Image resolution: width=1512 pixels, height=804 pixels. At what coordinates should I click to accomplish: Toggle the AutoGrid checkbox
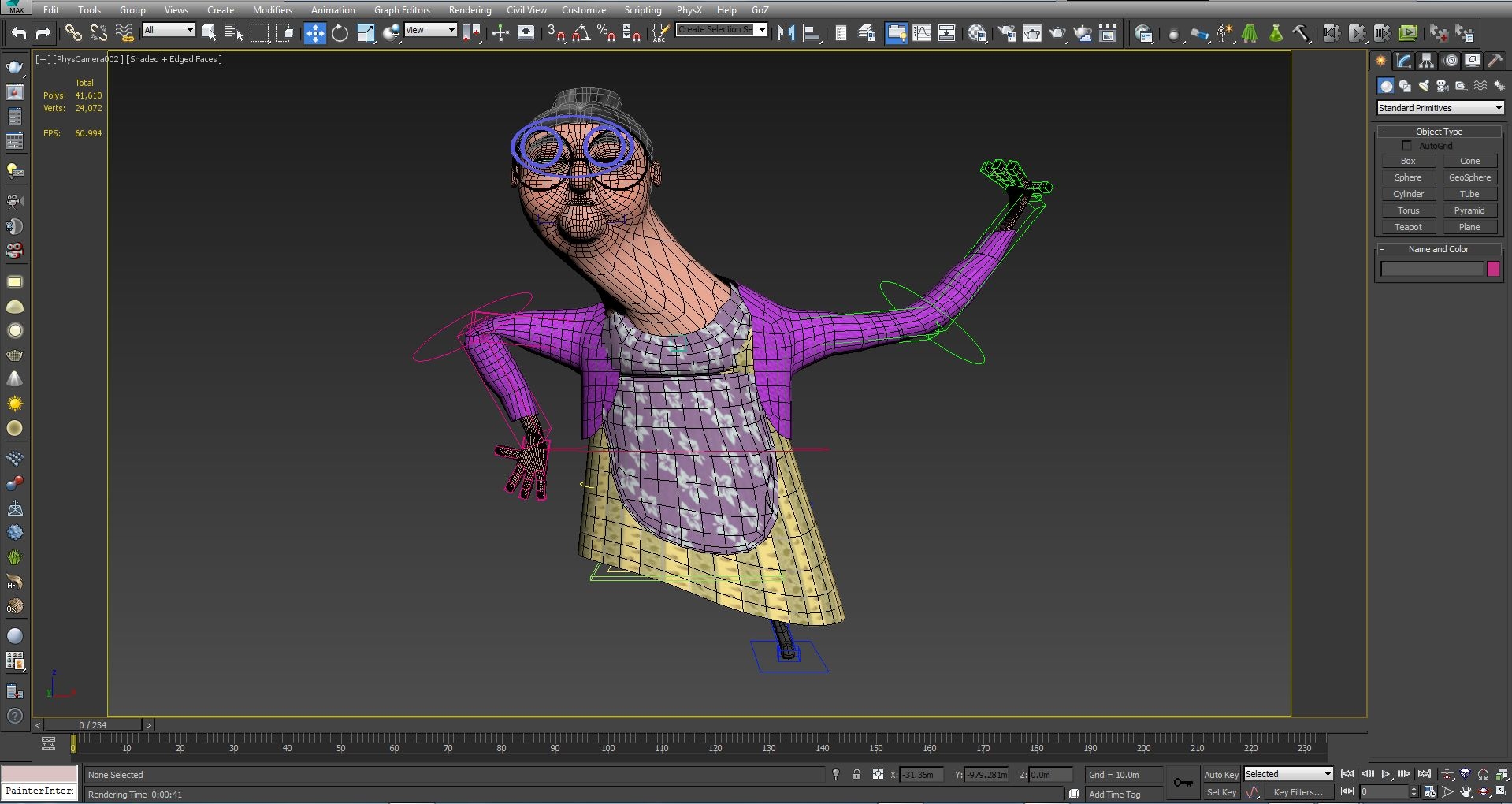(x=1406, y=145)
